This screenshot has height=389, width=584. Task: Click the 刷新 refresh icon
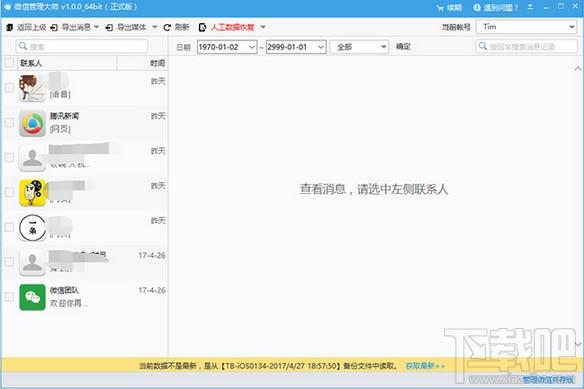pyautogui.click(x=167, y=28)
